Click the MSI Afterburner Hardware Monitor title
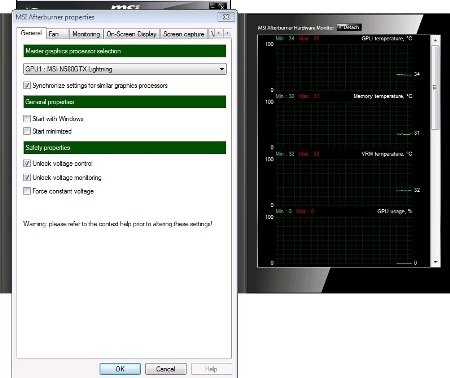Image resolution: width=450 pixels, height=378 pixels. coord(295,28)
